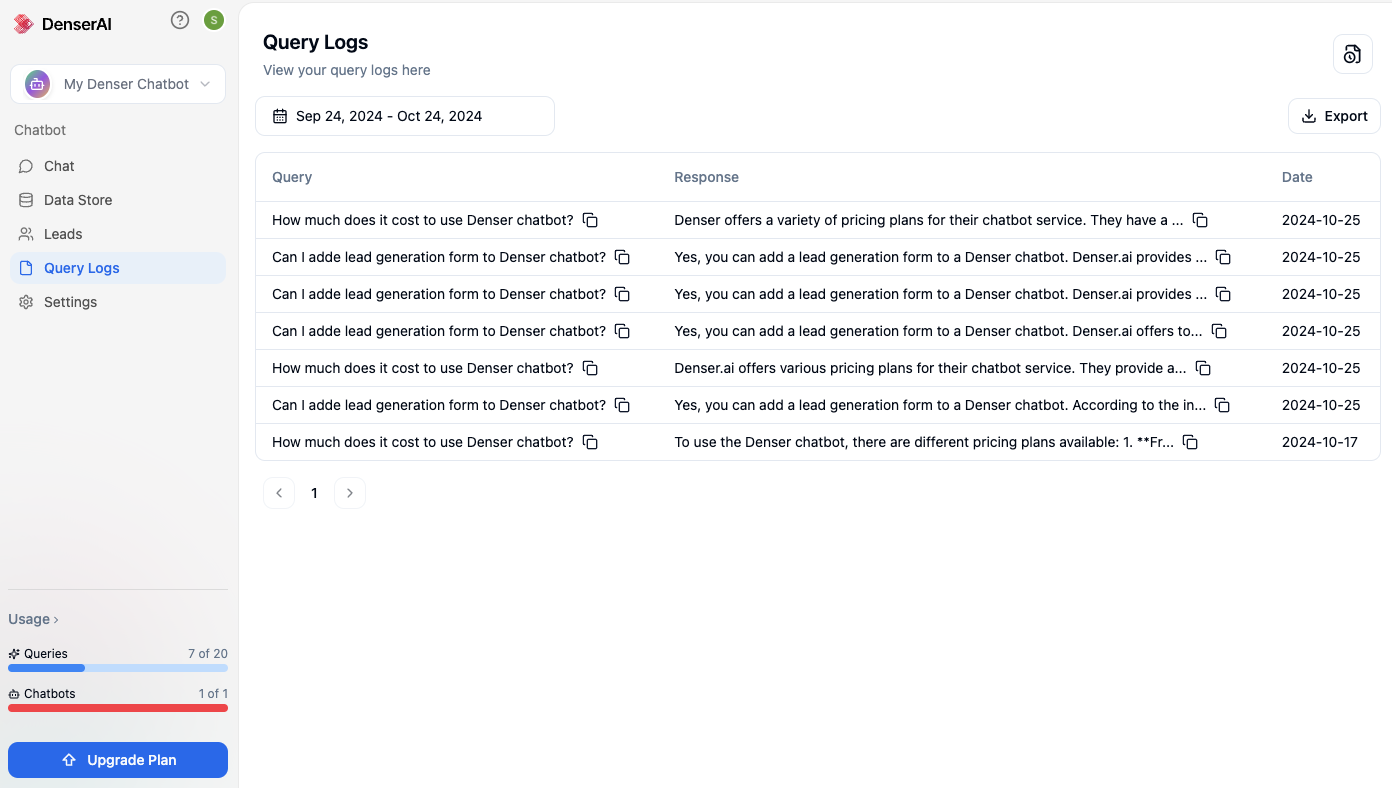
Task: Open the Data Store section
Action: (x=77, y=199)
